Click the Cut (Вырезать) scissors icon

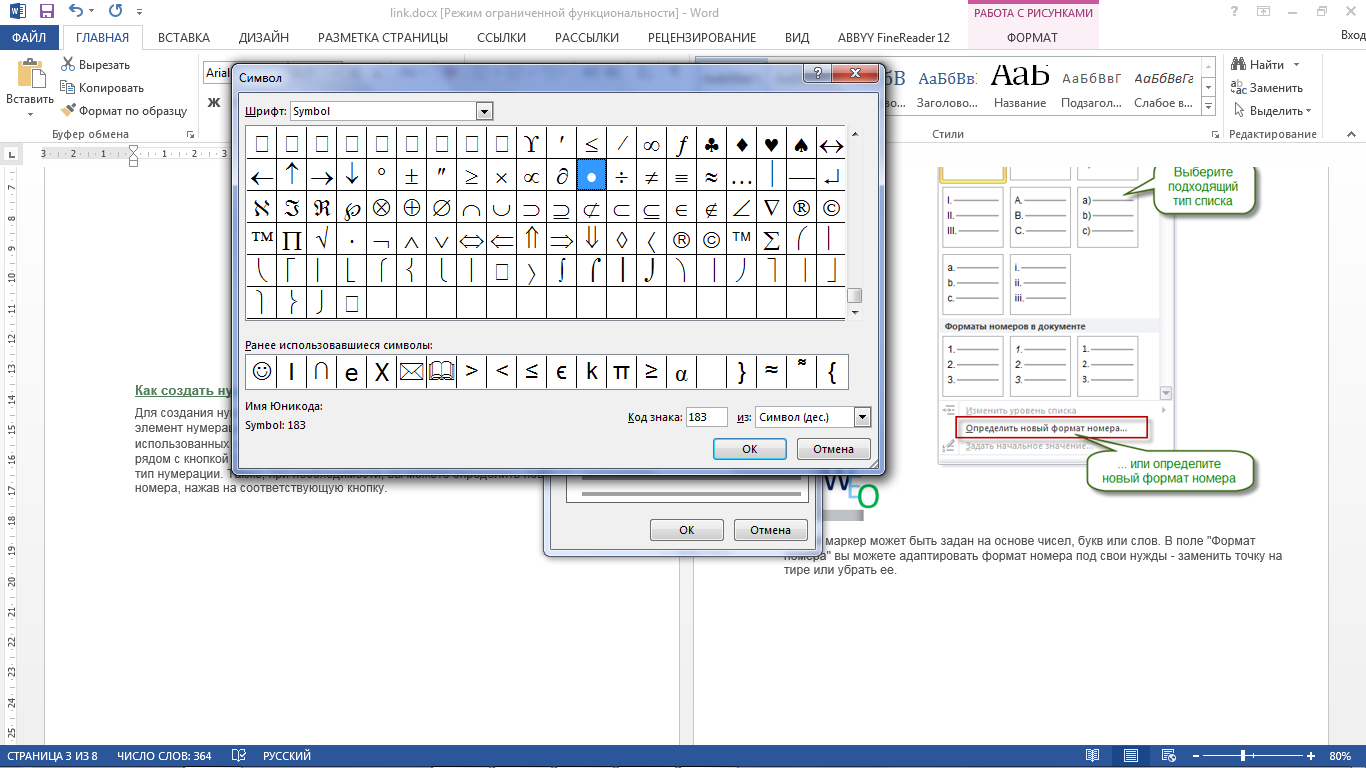[x=68, y=65]
